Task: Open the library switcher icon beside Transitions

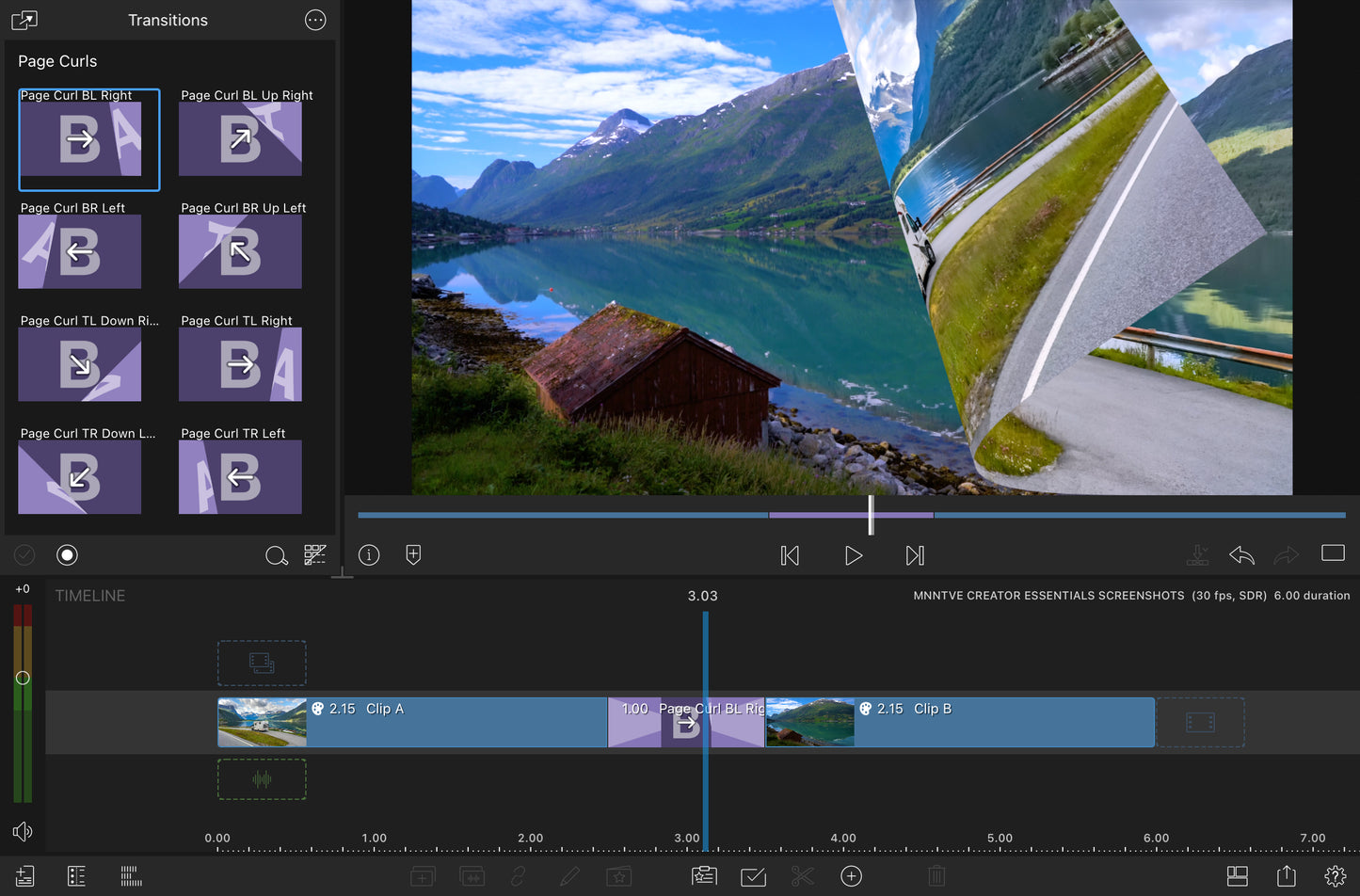Action: pyautogui.click(x=24, y=20)
